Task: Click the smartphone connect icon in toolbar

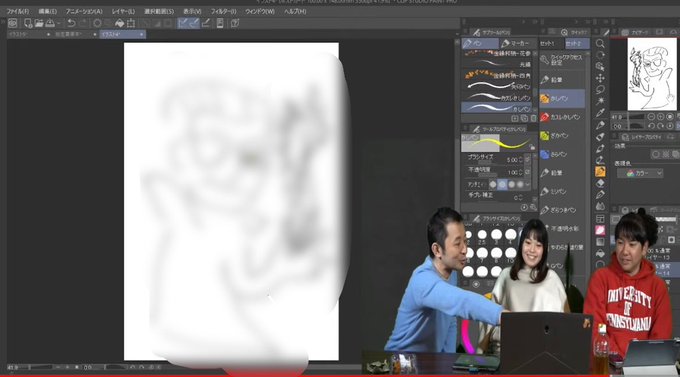Action: [x=220, y=23]
